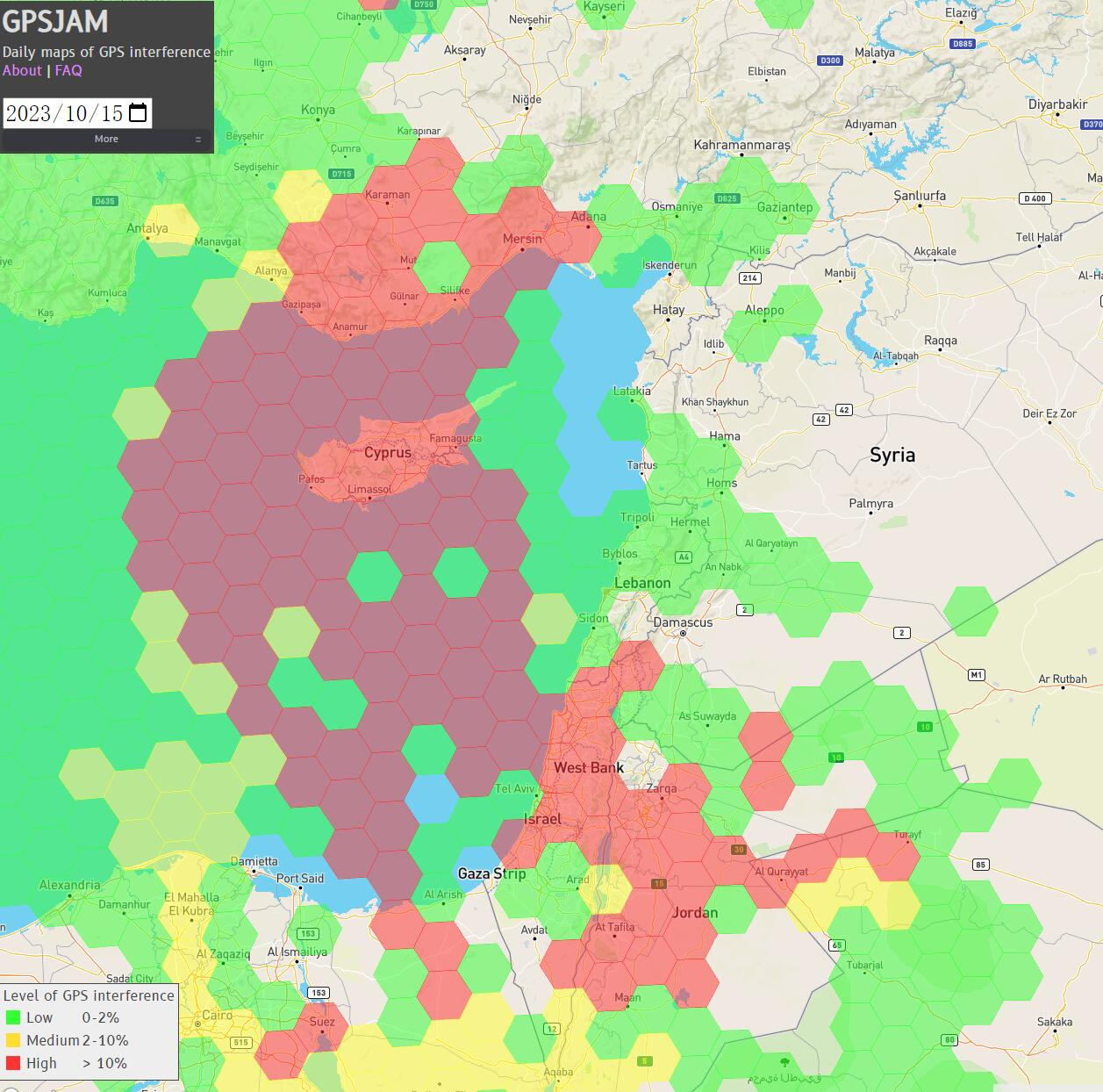Click the route 12 road shield

click(552, 1029)
